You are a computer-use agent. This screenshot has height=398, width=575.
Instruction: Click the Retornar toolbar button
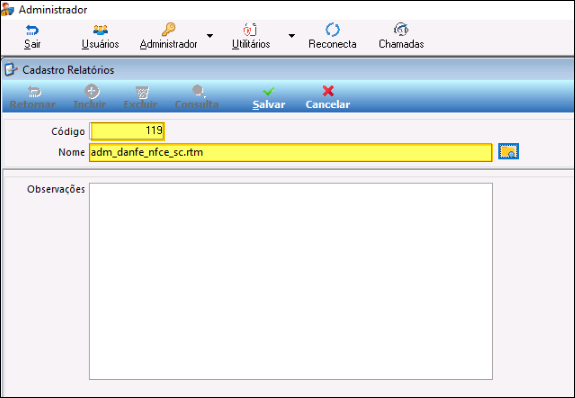pyautogui.click(x=33, y=98)
